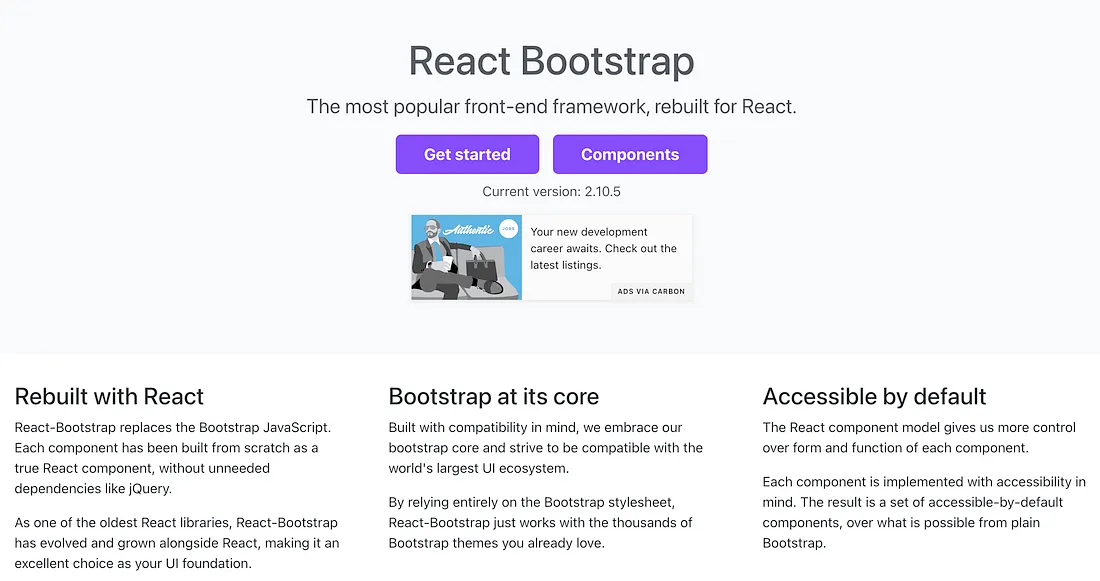Click paragraph starting "Built with compatibility in mind"
1100x581 pixels.
pos(545,447)
